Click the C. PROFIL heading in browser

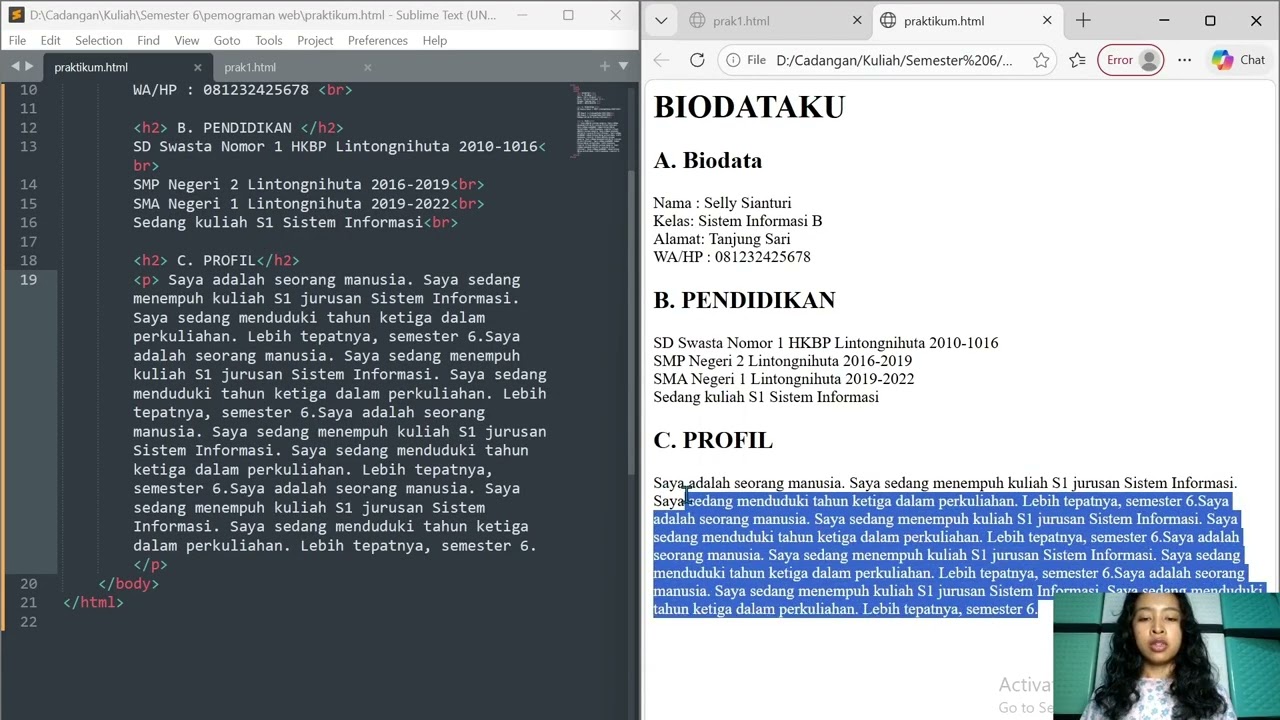coord(713,440)
